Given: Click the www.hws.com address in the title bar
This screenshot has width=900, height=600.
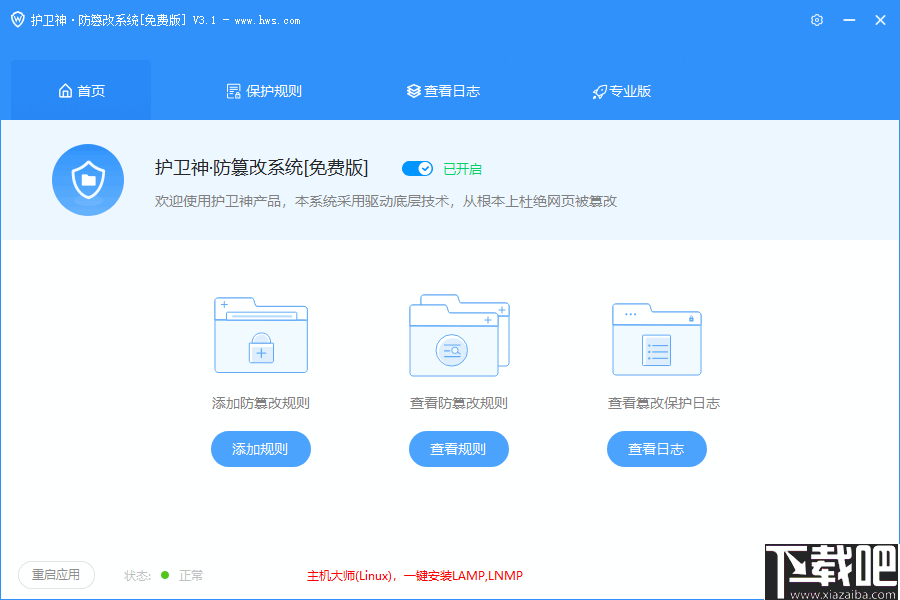Looking at the screenshot, I should [x=268, y=19].
